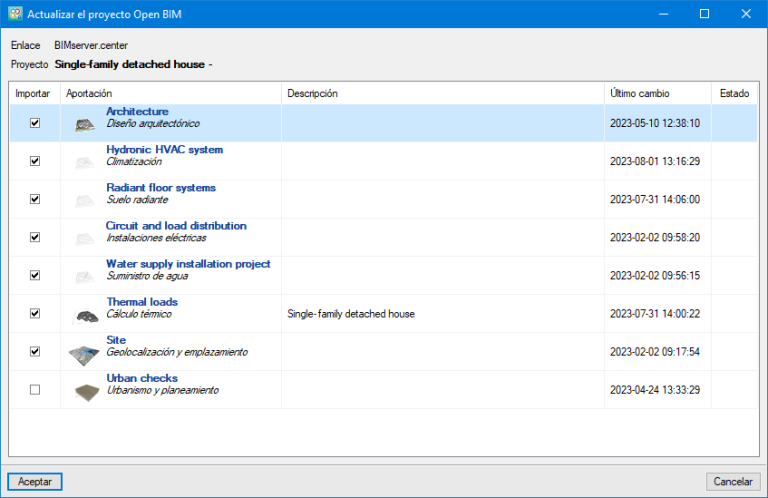Click the BIMserver.center link text
This screenshot has height=498, width=768.
point(91,46)
